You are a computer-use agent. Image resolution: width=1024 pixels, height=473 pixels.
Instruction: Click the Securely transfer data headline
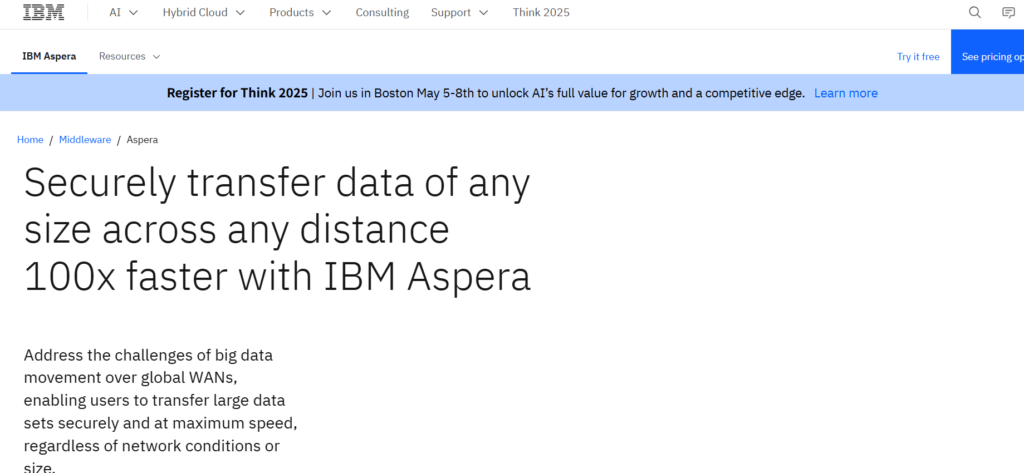click(x=277, y=230)
